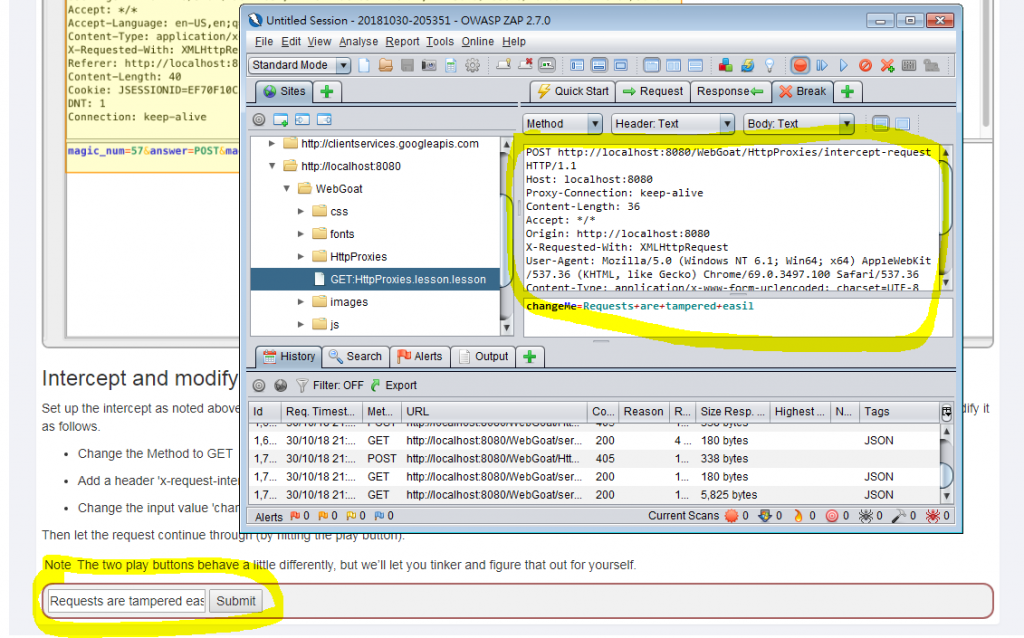Click Submit button on WebGoat page
This screenshot has width=1024, height=638.
(x=236, y=601)
